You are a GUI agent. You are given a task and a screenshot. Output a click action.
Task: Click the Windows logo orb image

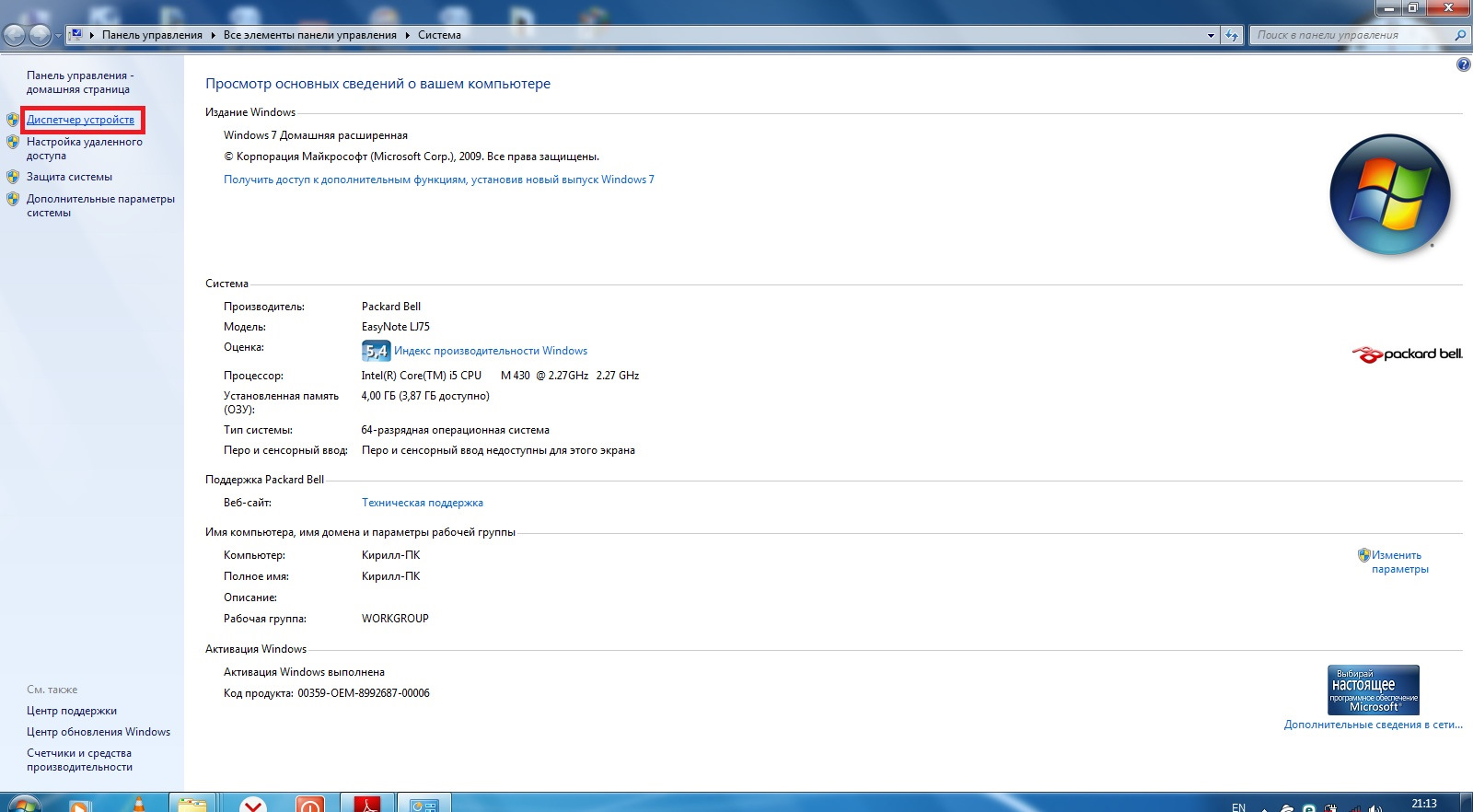[x=1390, y=194]
